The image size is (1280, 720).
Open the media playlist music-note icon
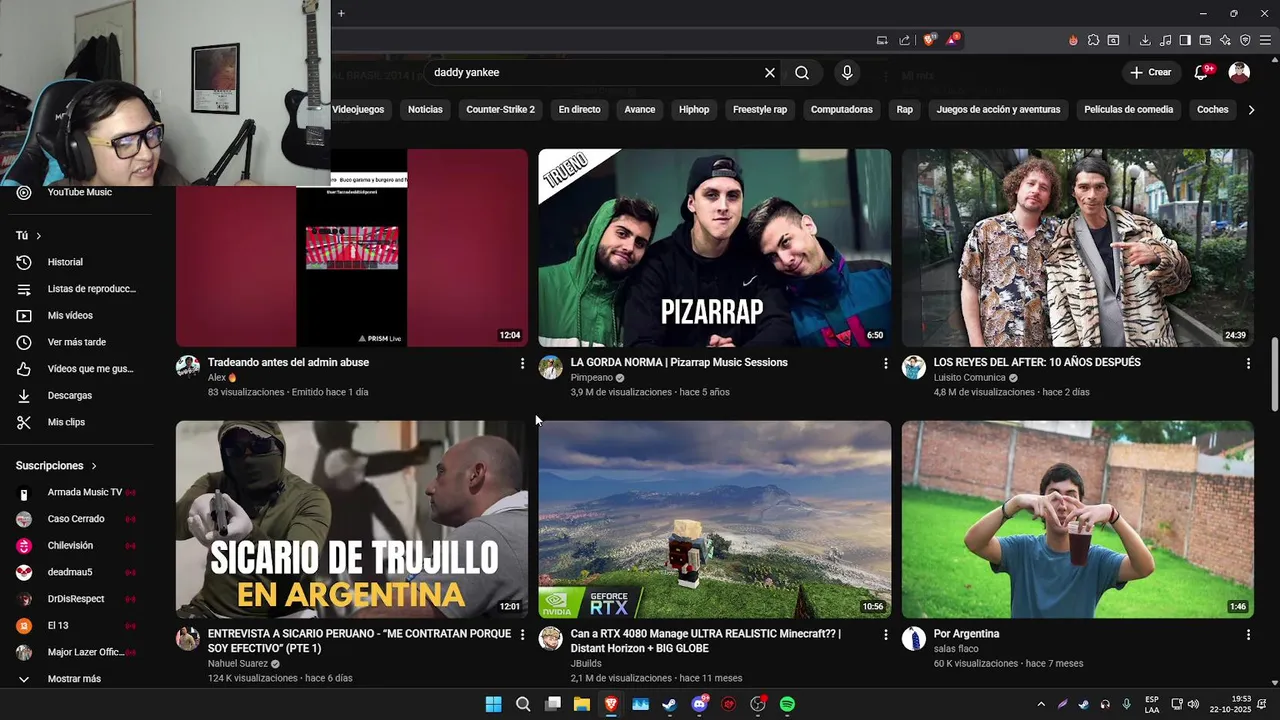(1165, 40)
